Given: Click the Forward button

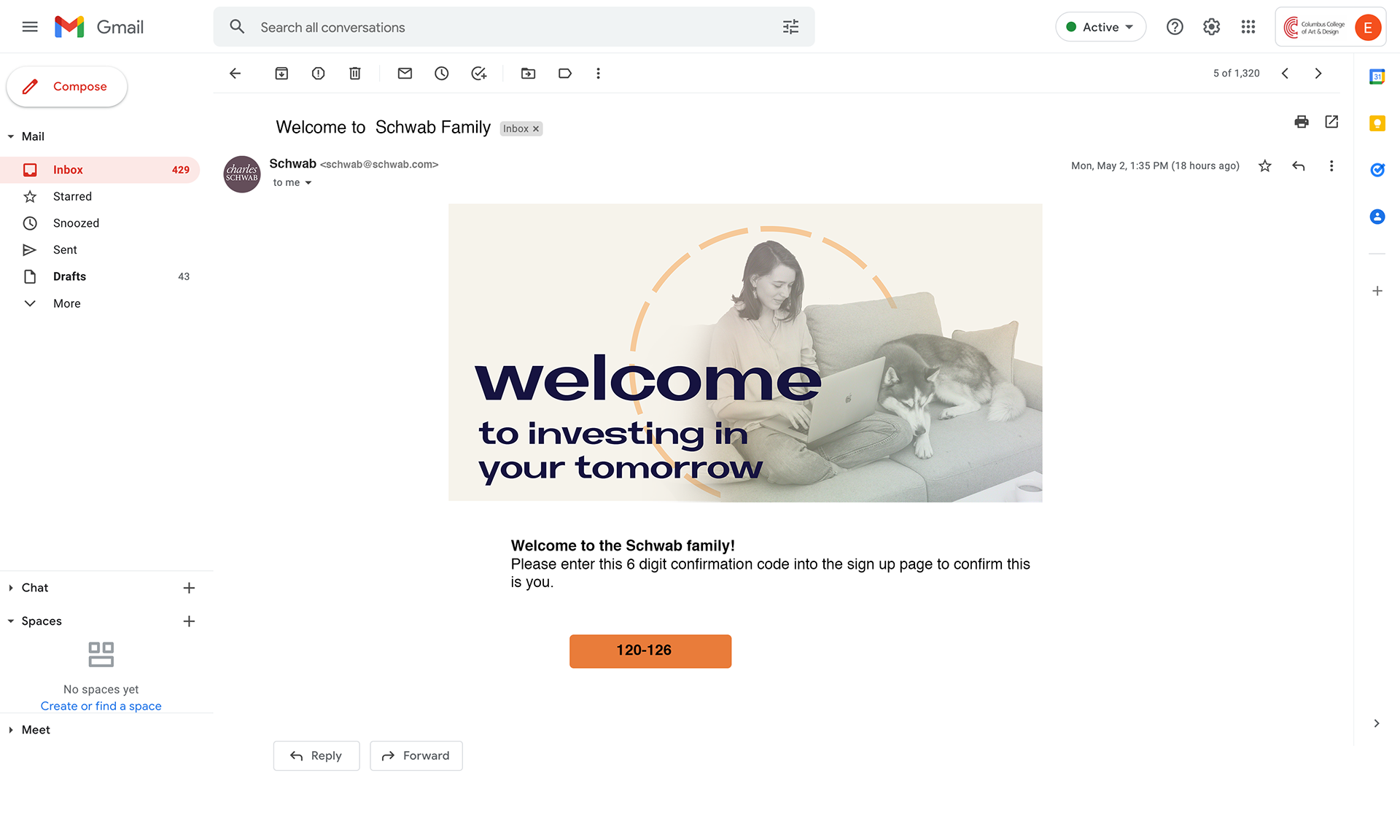Looking at the screenshot, I should point(416,755).
